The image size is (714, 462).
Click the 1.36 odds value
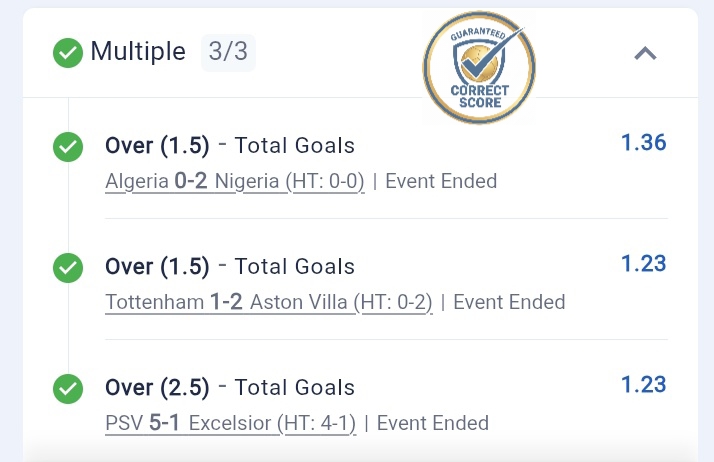tap(643, 143)
